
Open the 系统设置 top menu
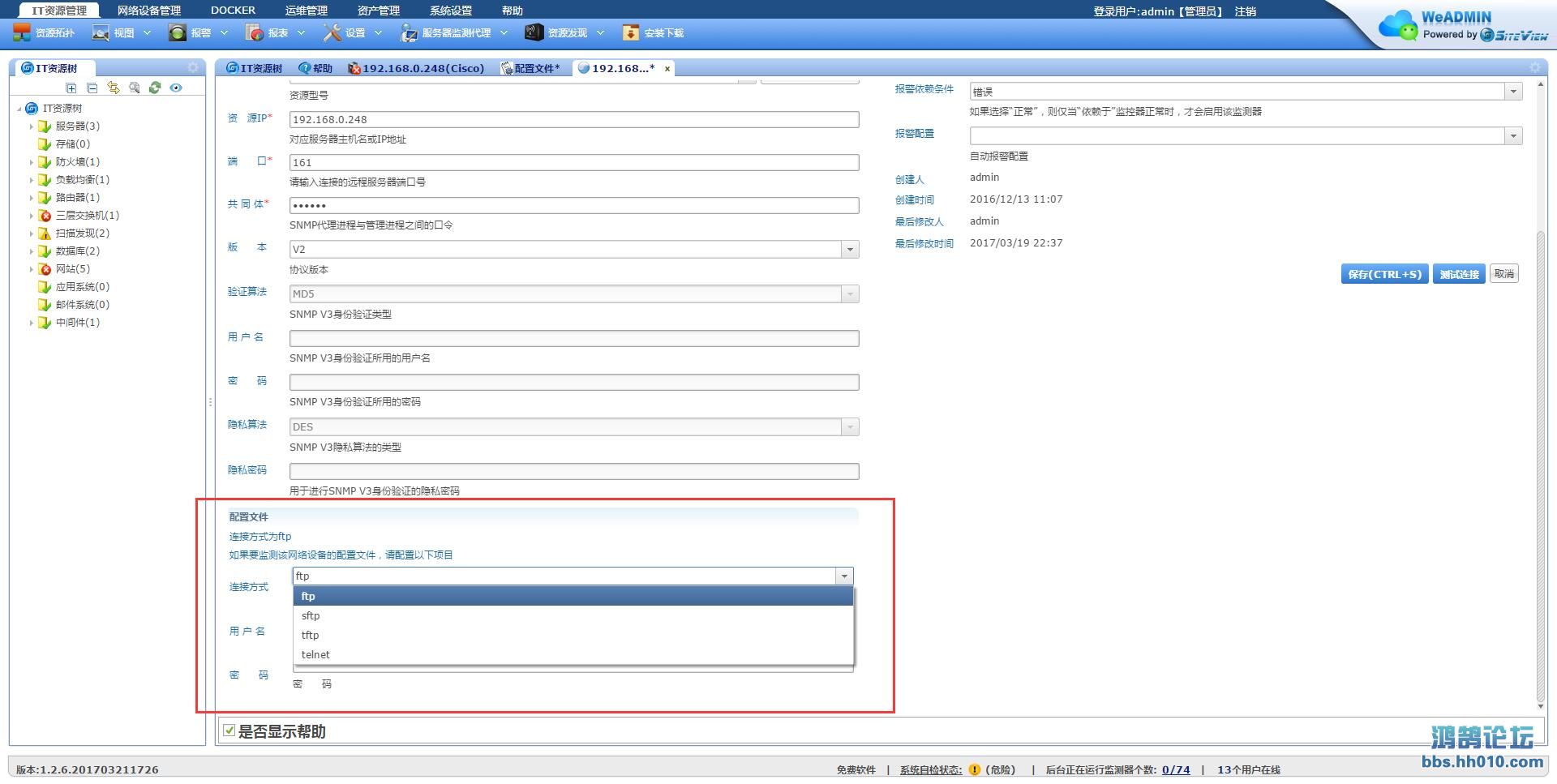click(451, 11)
